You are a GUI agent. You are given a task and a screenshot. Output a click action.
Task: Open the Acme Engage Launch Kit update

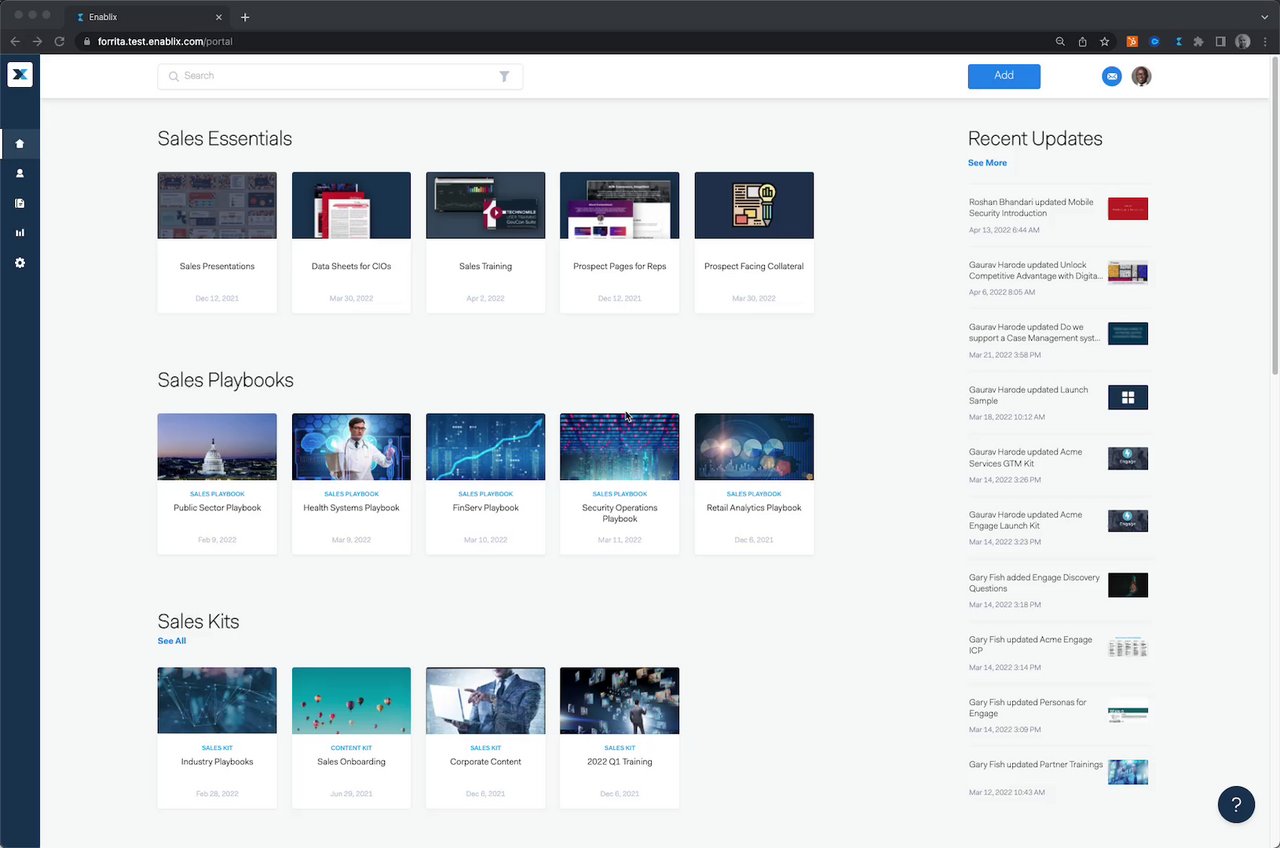coord(1058,526)
